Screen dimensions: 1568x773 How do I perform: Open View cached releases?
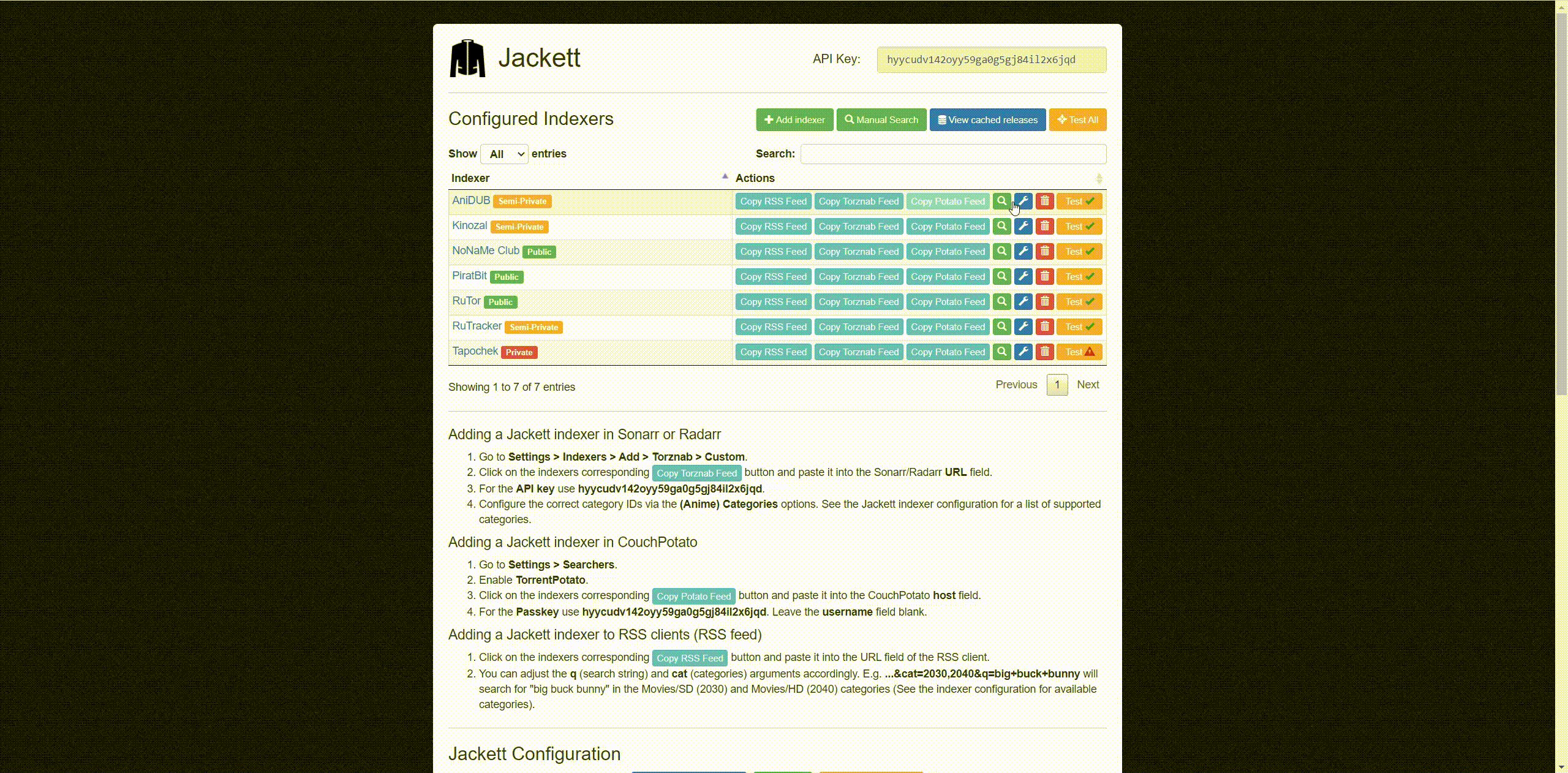[987, 120]
